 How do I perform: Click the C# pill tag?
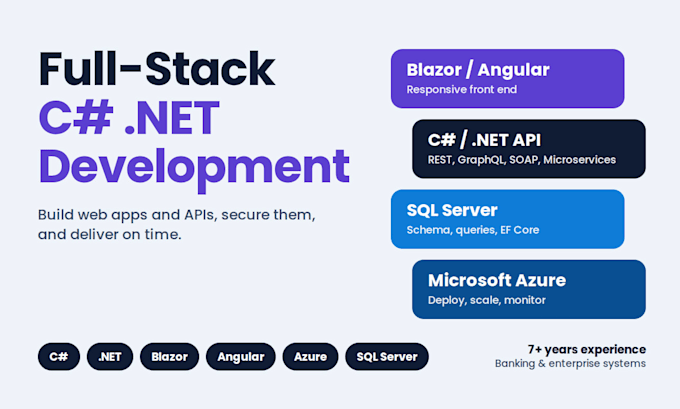pos(59,357)
